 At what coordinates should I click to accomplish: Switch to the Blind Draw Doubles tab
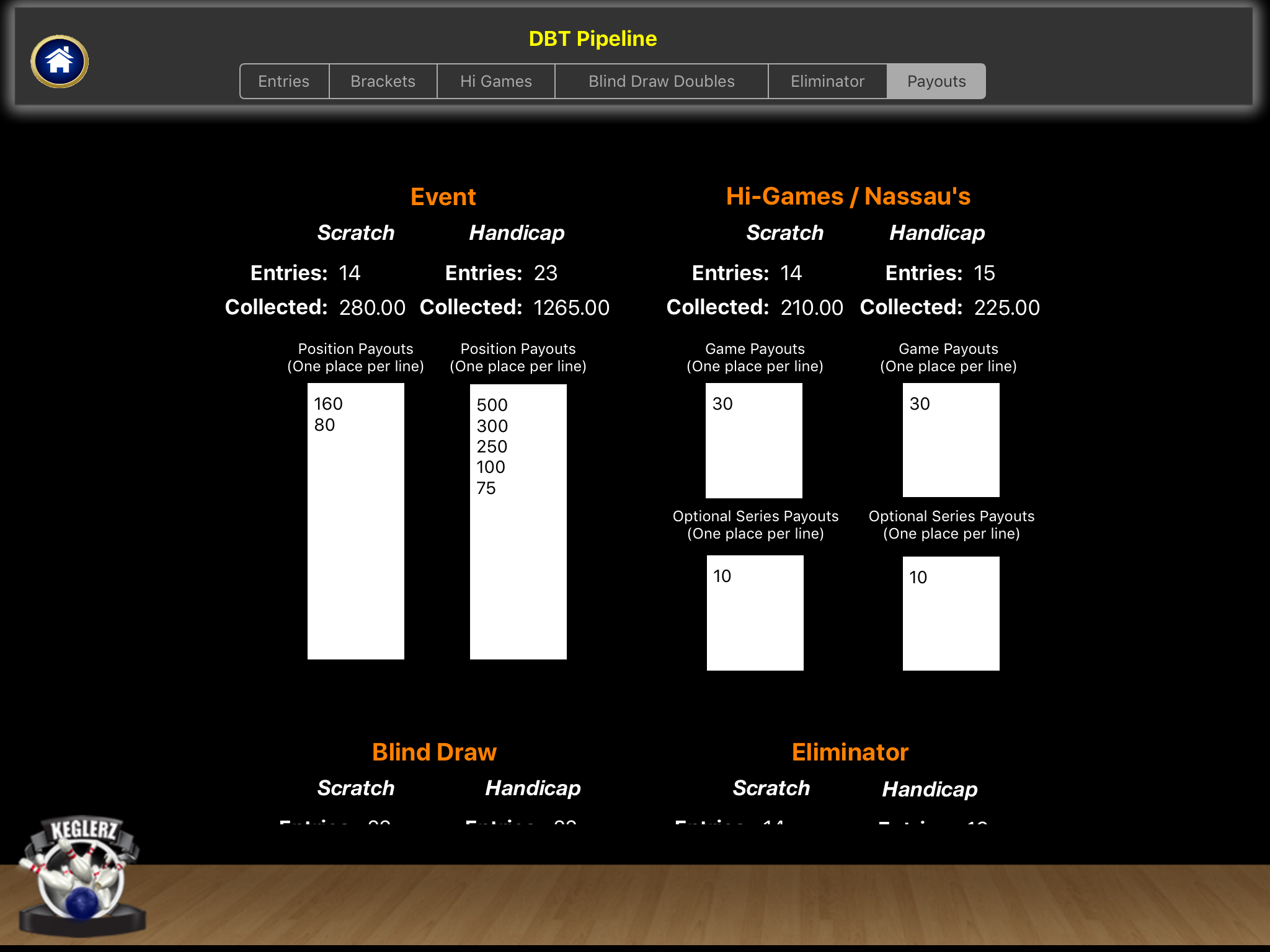(x=660, y=81)
